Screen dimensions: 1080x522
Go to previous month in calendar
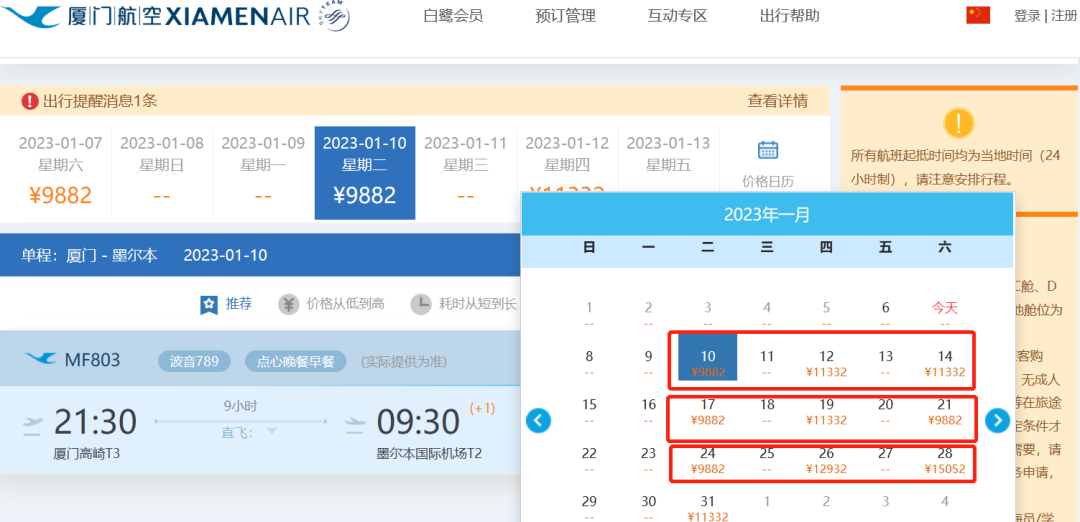coord(539,420)
